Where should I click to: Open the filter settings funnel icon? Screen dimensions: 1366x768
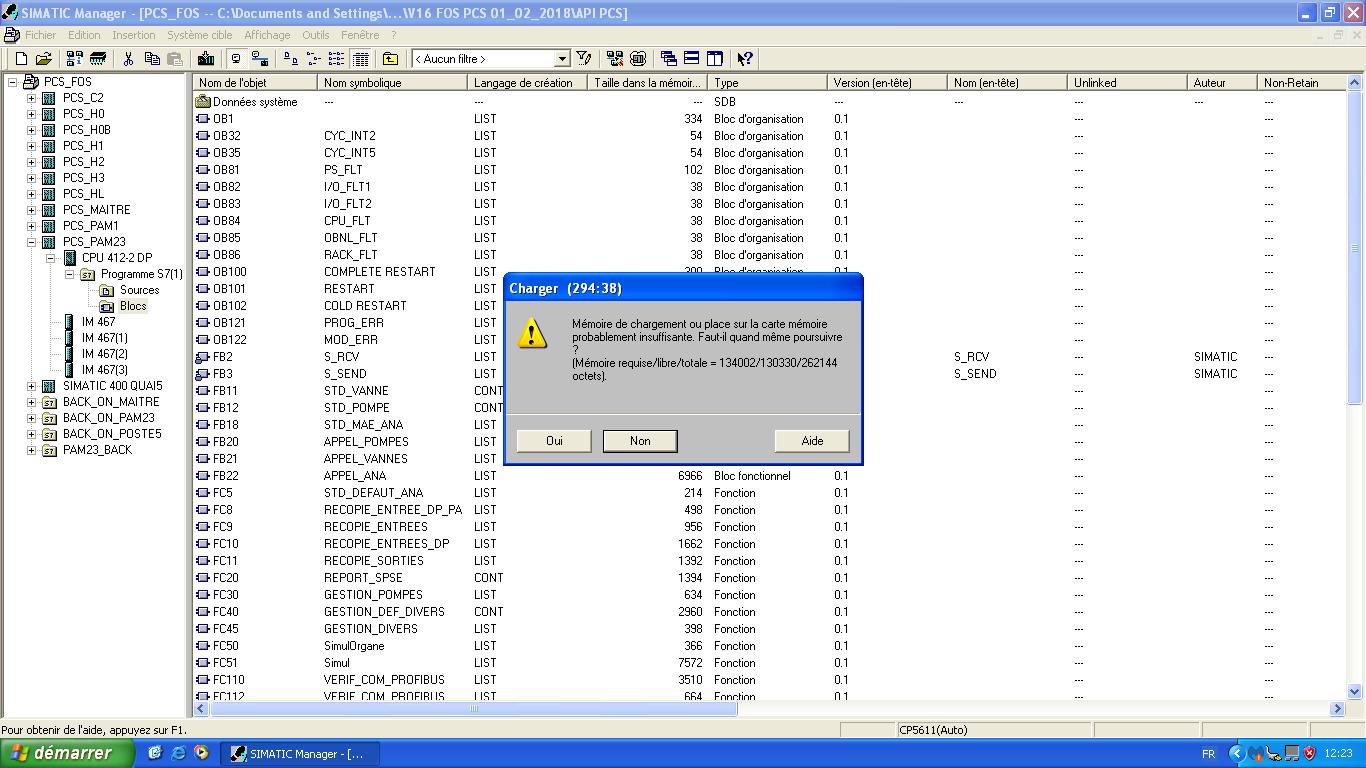(584, 59)
